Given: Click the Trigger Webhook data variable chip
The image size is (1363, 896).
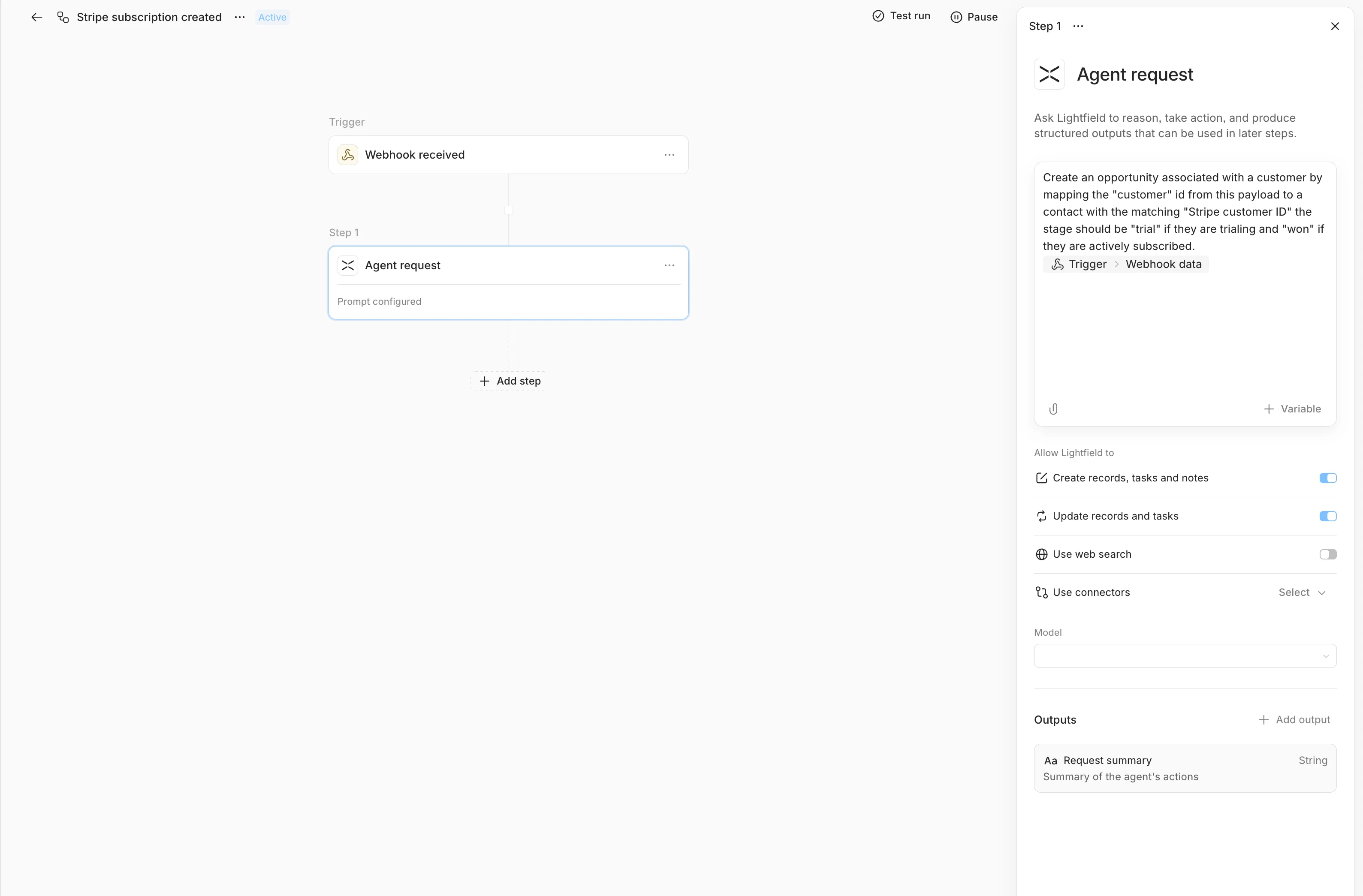Looking at the screenshot, I should pyautogui.click(x=1126, y=264).
